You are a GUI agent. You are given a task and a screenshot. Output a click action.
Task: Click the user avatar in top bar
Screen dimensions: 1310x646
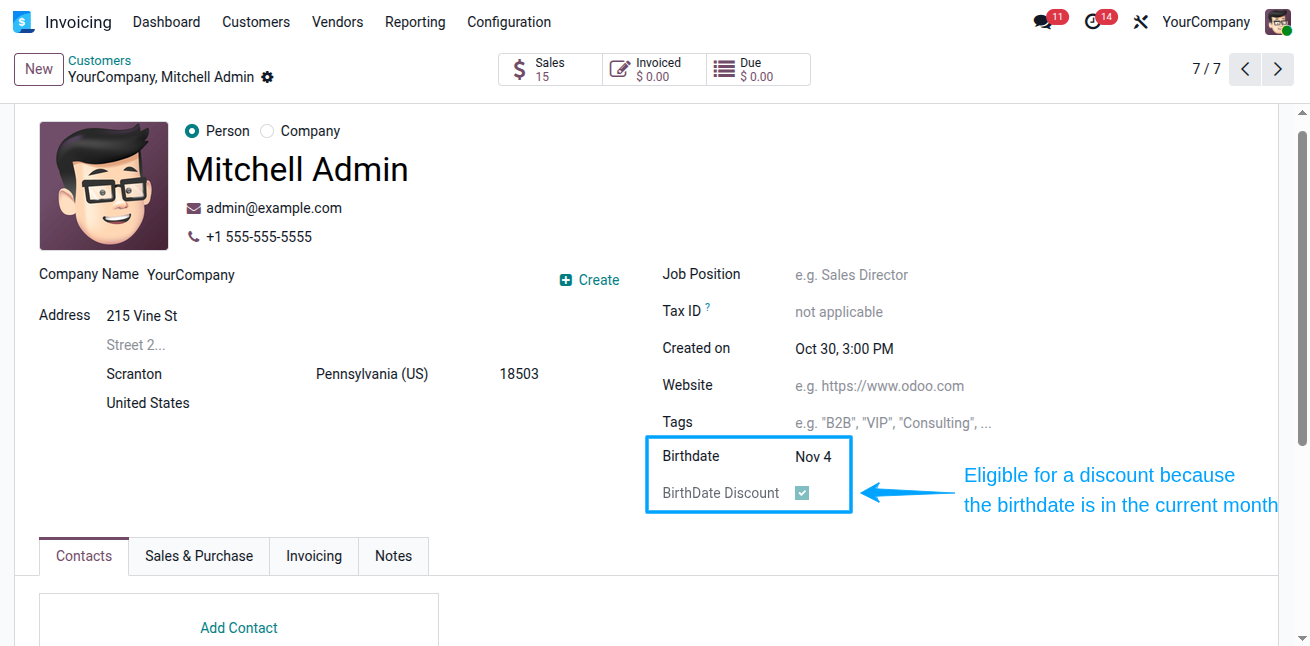tap(1278, 22)
